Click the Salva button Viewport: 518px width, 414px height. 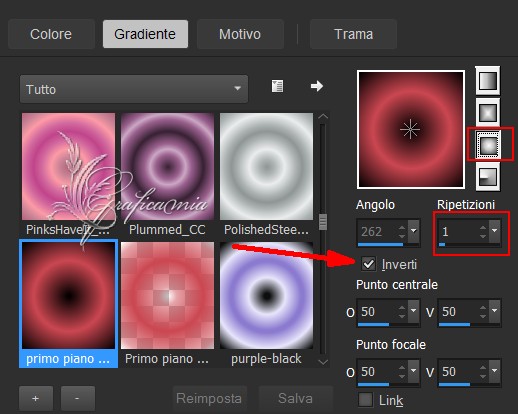[295, 398]
